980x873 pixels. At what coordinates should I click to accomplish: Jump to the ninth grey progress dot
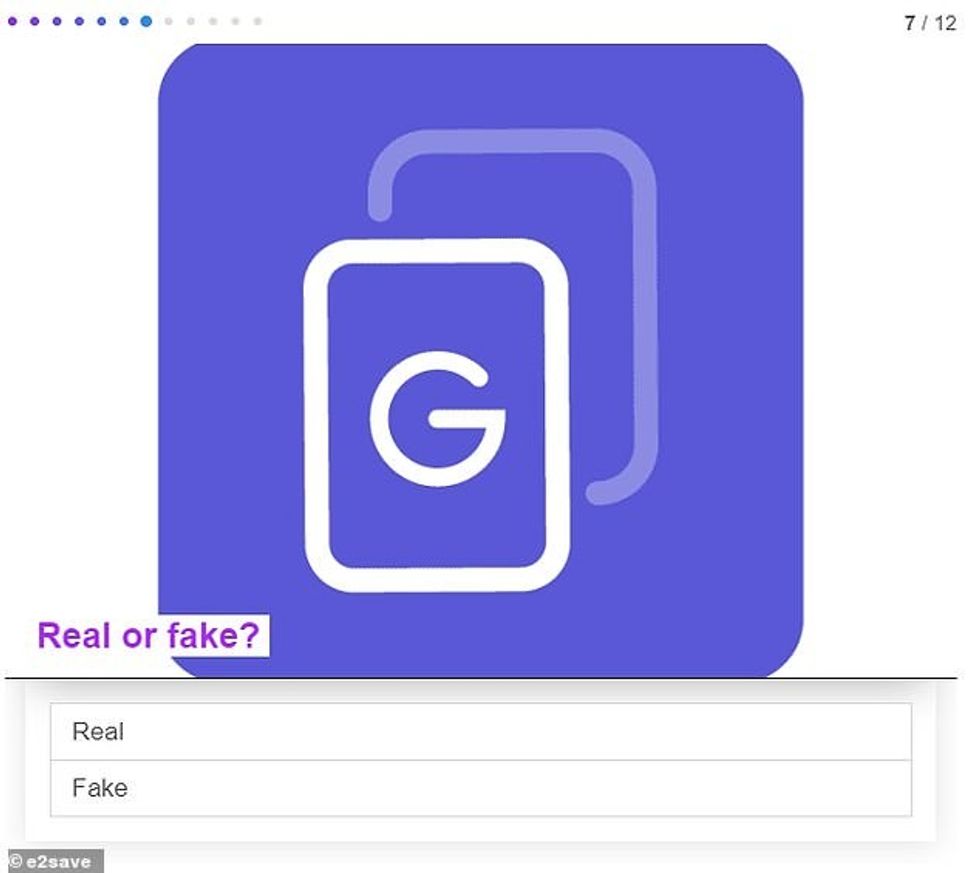(x=191, y=21)
